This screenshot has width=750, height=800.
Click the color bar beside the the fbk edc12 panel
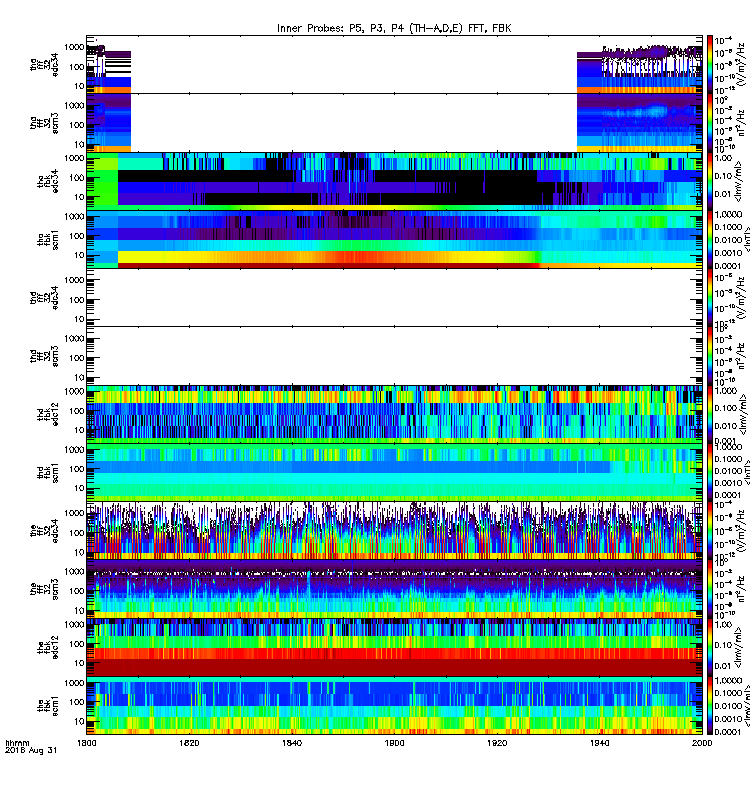tap(710, 647)
